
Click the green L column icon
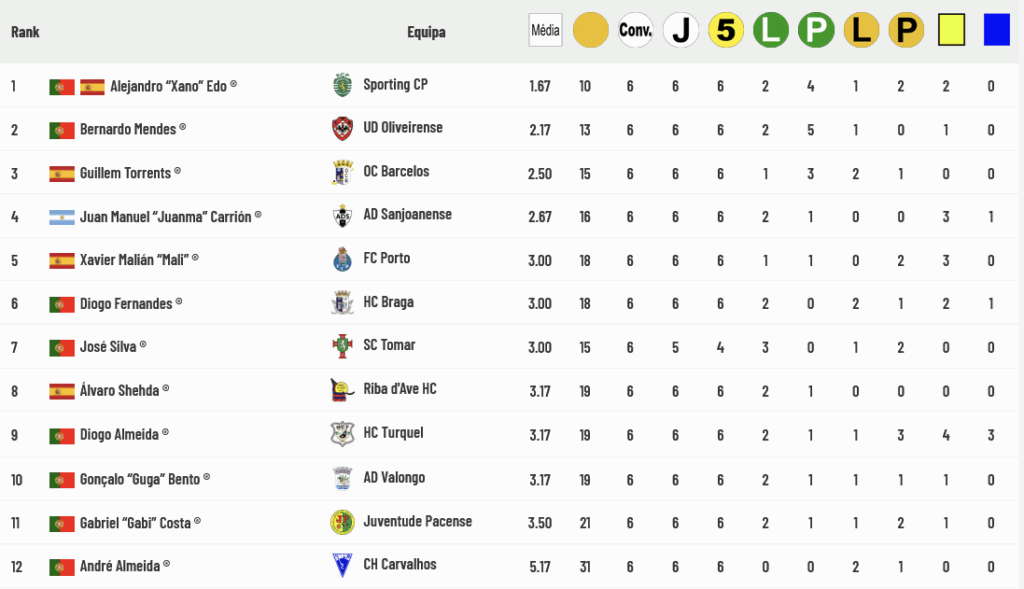[771, 31]
